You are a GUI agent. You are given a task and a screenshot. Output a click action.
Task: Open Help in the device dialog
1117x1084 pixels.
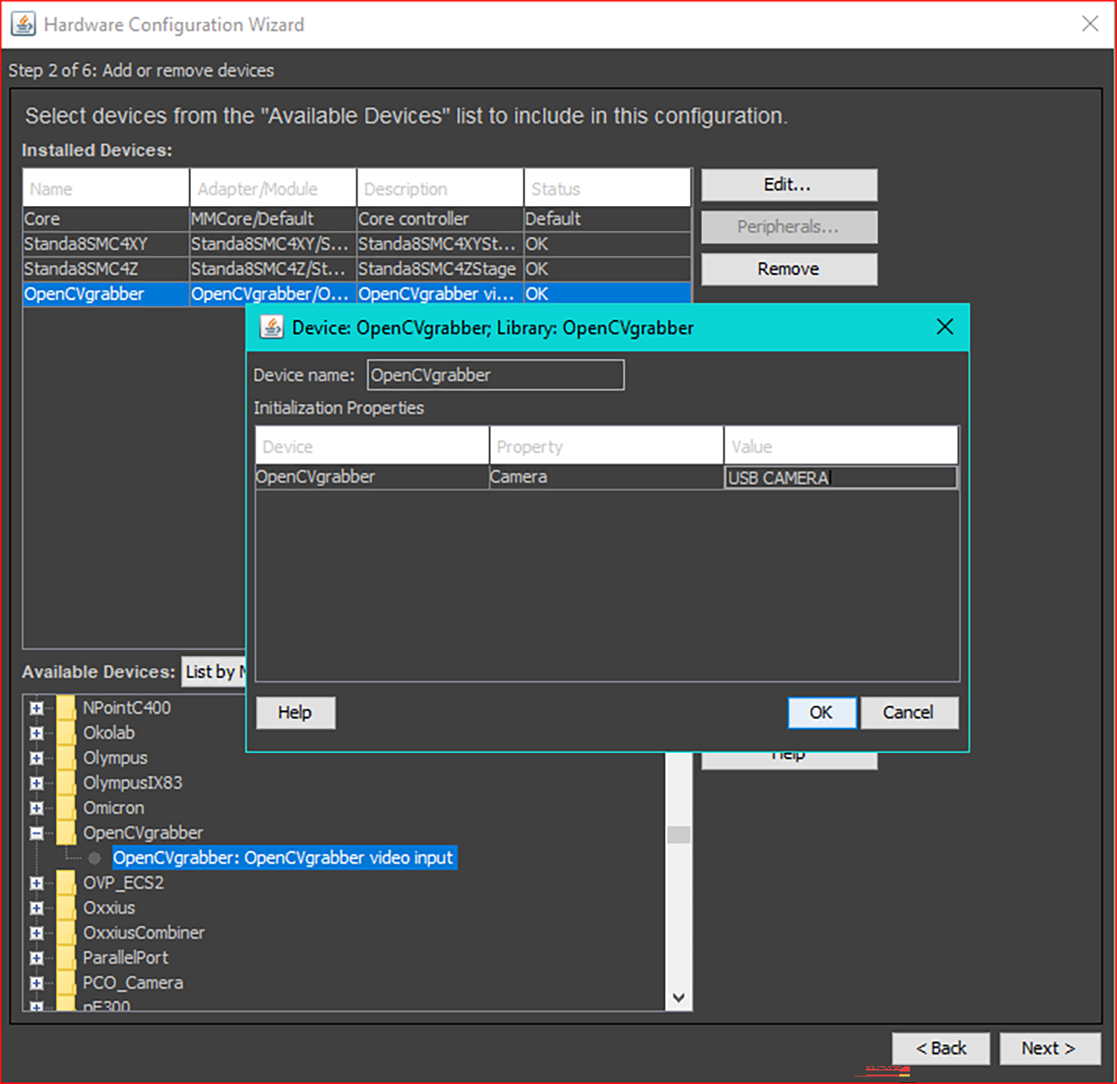295,713
